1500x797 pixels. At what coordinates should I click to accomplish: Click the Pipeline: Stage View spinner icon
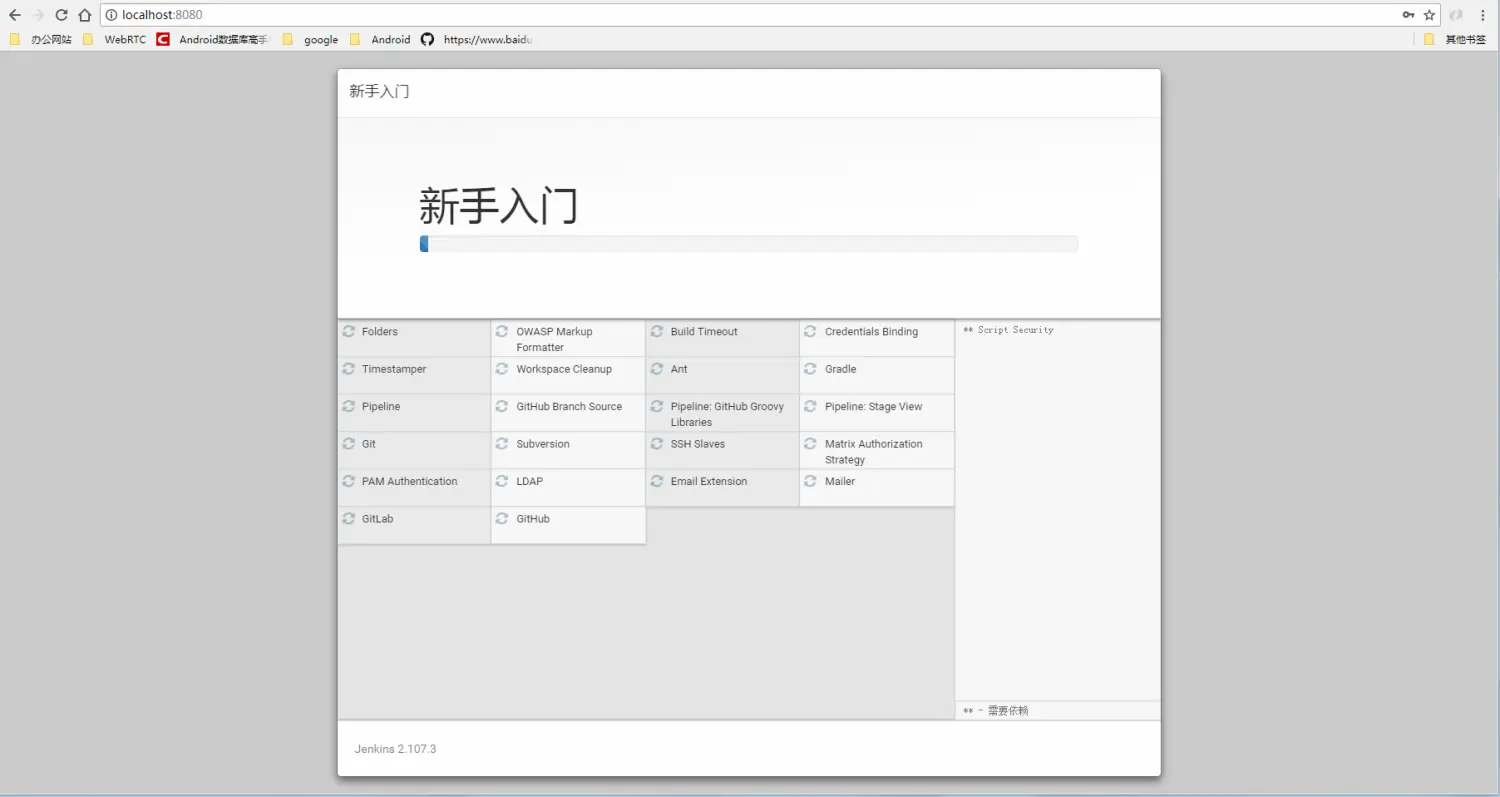coord(811,406)
